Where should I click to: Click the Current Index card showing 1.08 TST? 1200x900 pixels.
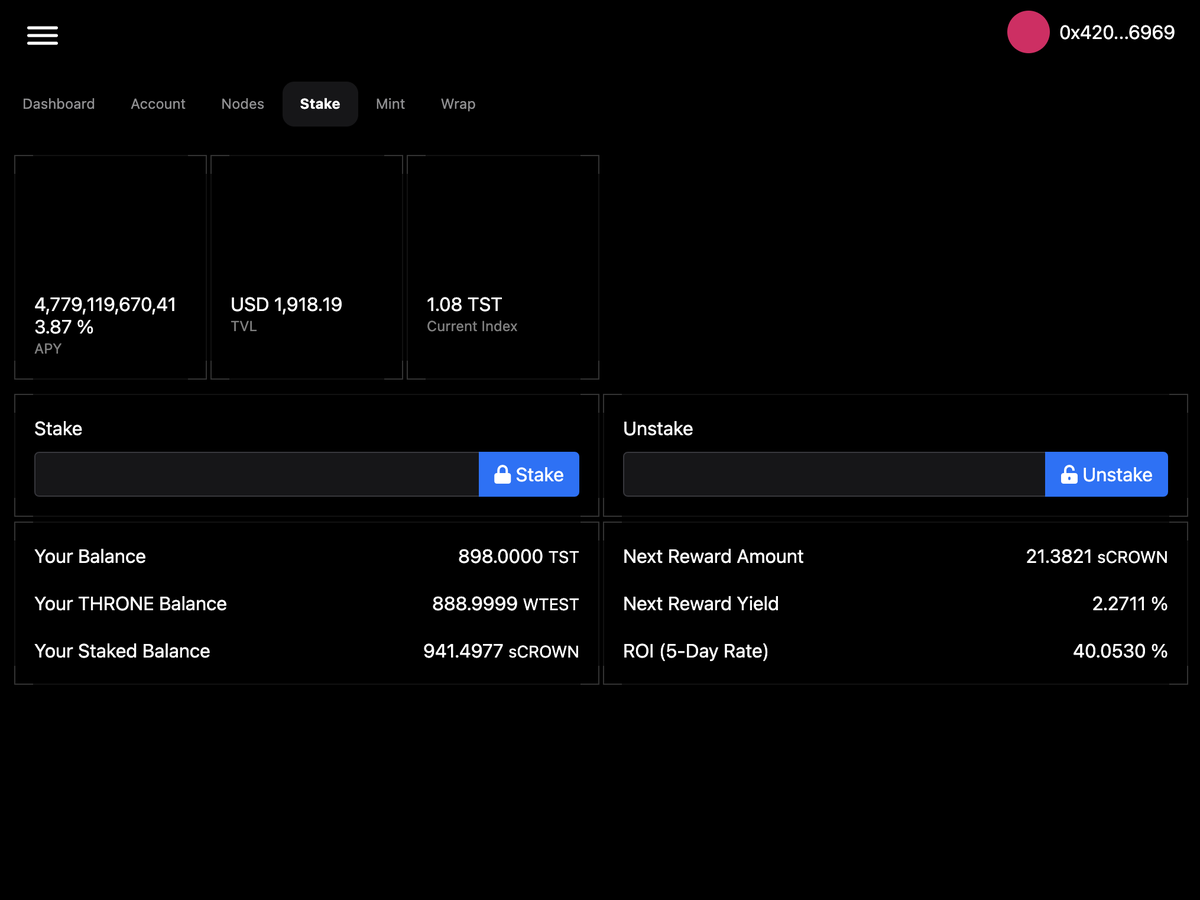click(x=502, y=267)
